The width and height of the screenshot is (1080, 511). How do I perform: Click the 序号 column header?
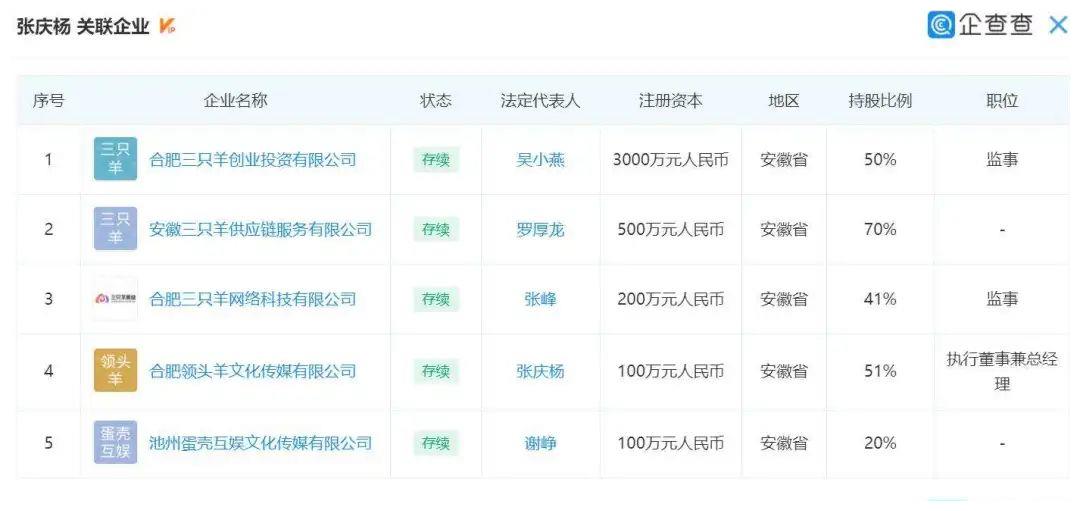(48, 101)
